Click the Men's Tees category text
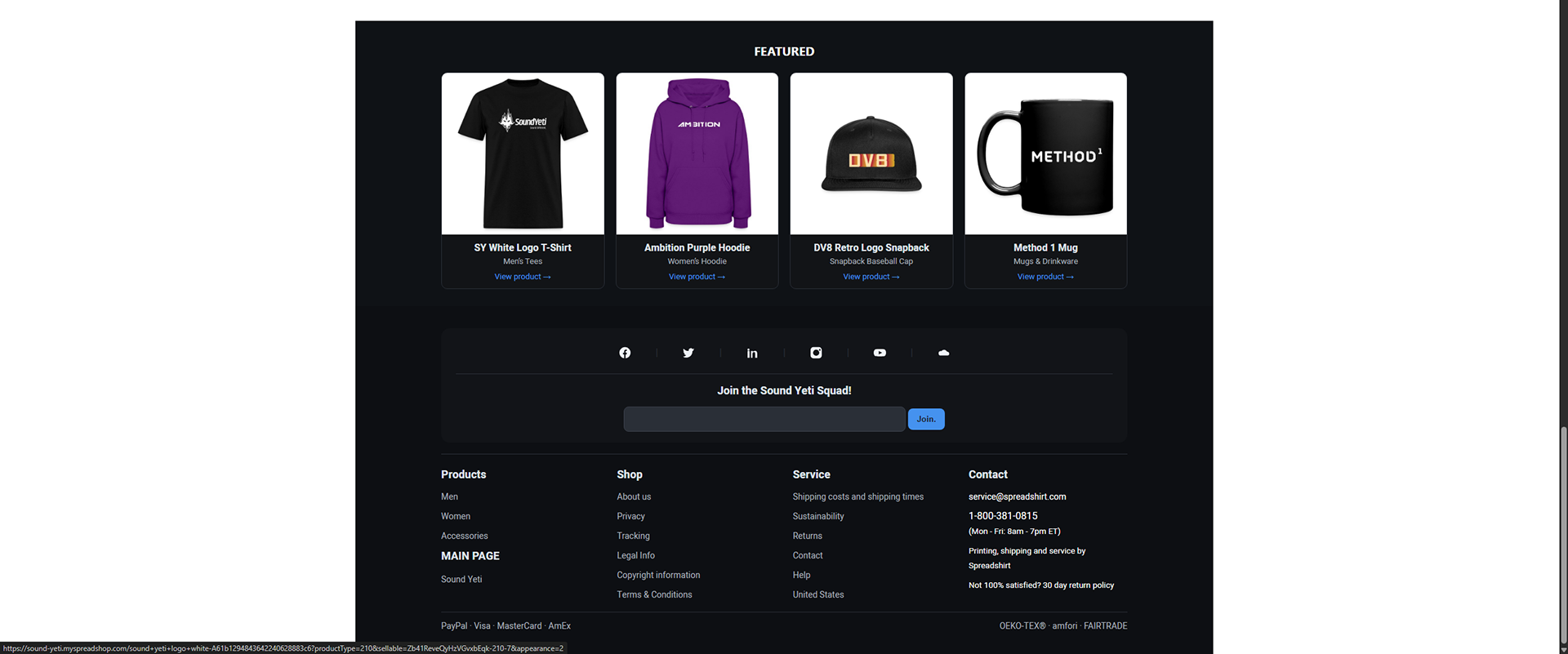The width and height of the screenshot is (1568, 654). coord(523,261)
